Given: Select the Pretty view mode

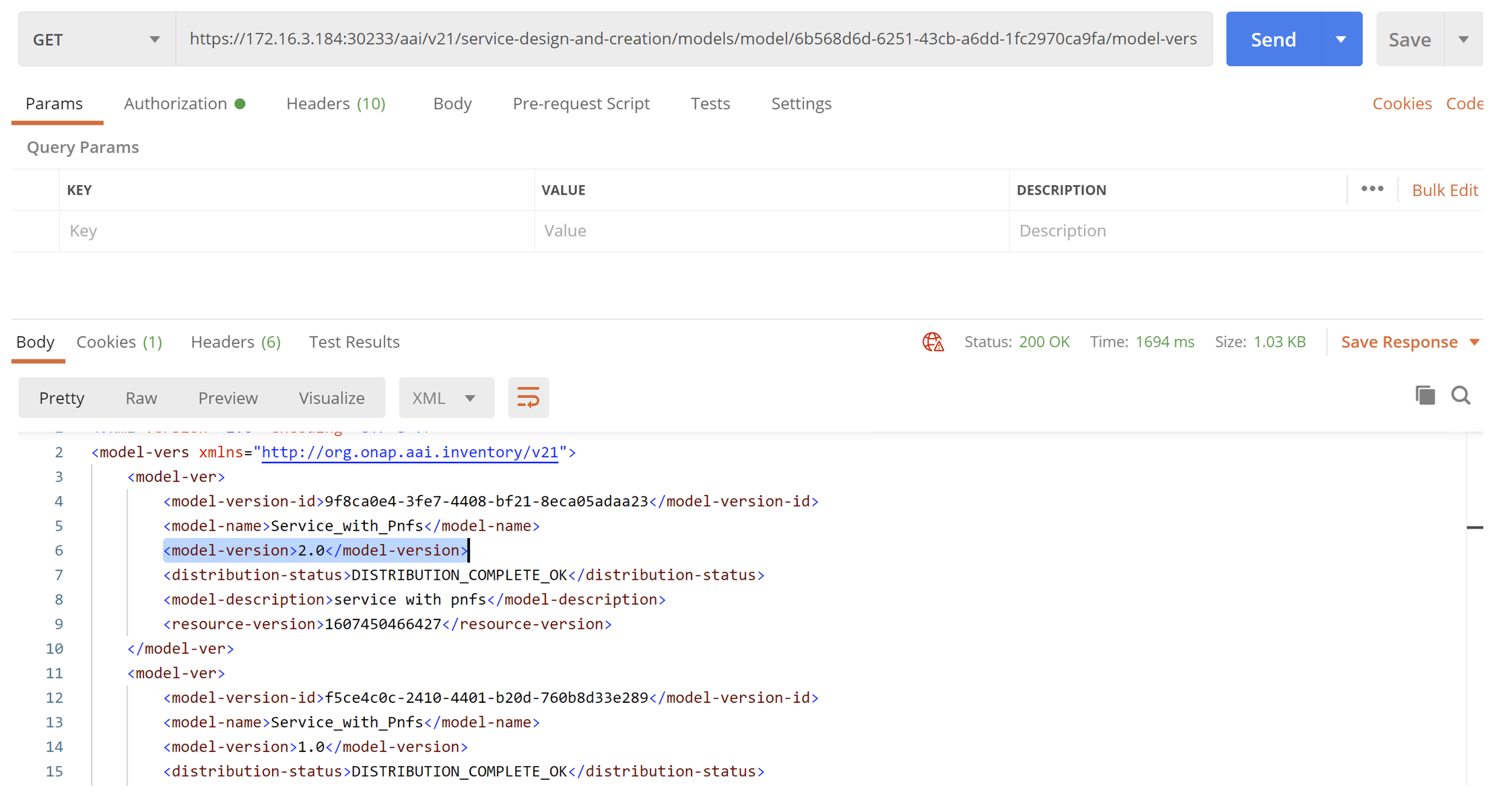Looking at the screenshot, I should [x=62, y=398].
